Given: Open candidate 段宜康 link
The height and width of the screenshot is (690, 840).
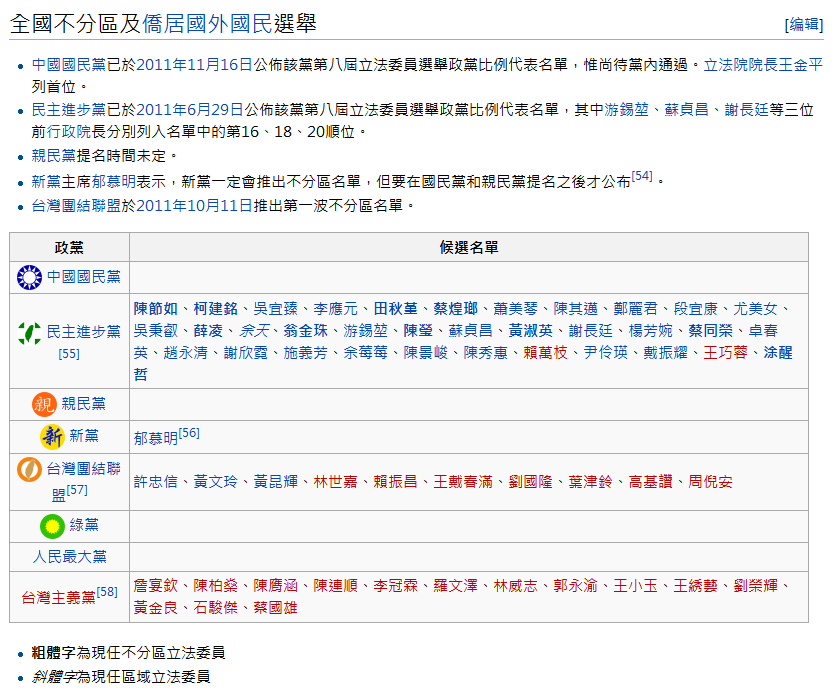Looking at the screenshot, I should [696, 309].
